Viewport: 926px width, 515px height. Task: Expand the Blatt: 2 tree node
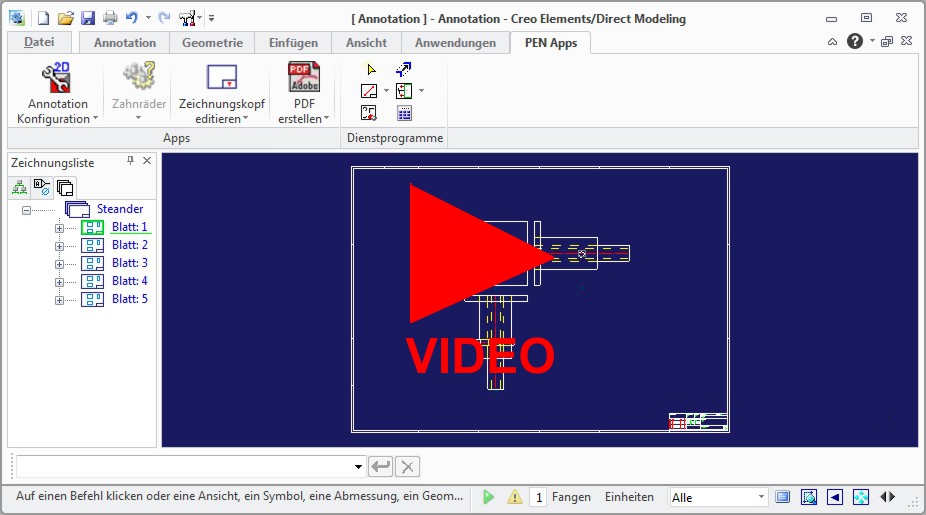coord(59,245)
